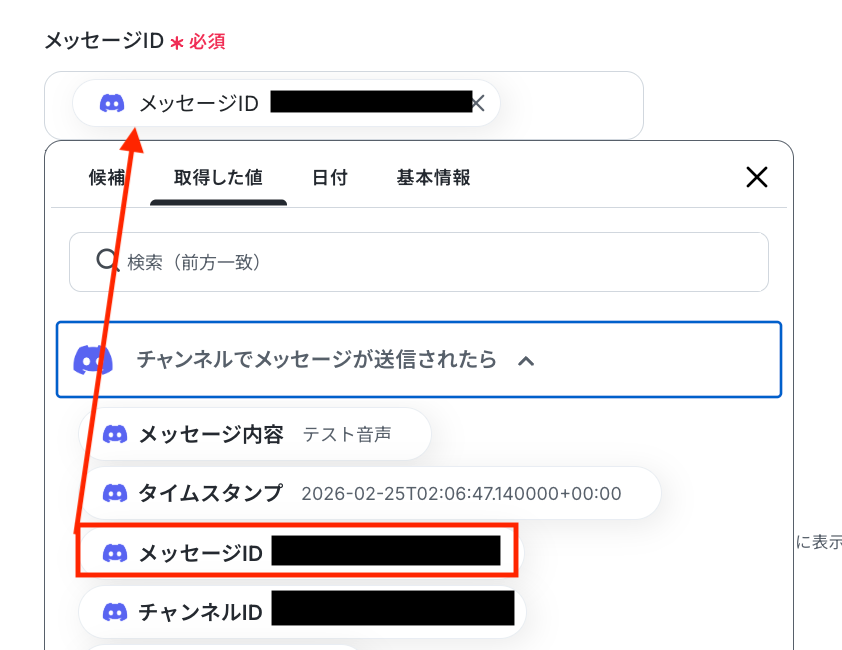Select the 取得した値 tab
This screenshot has height=650, width=842.
coord(218,177)
